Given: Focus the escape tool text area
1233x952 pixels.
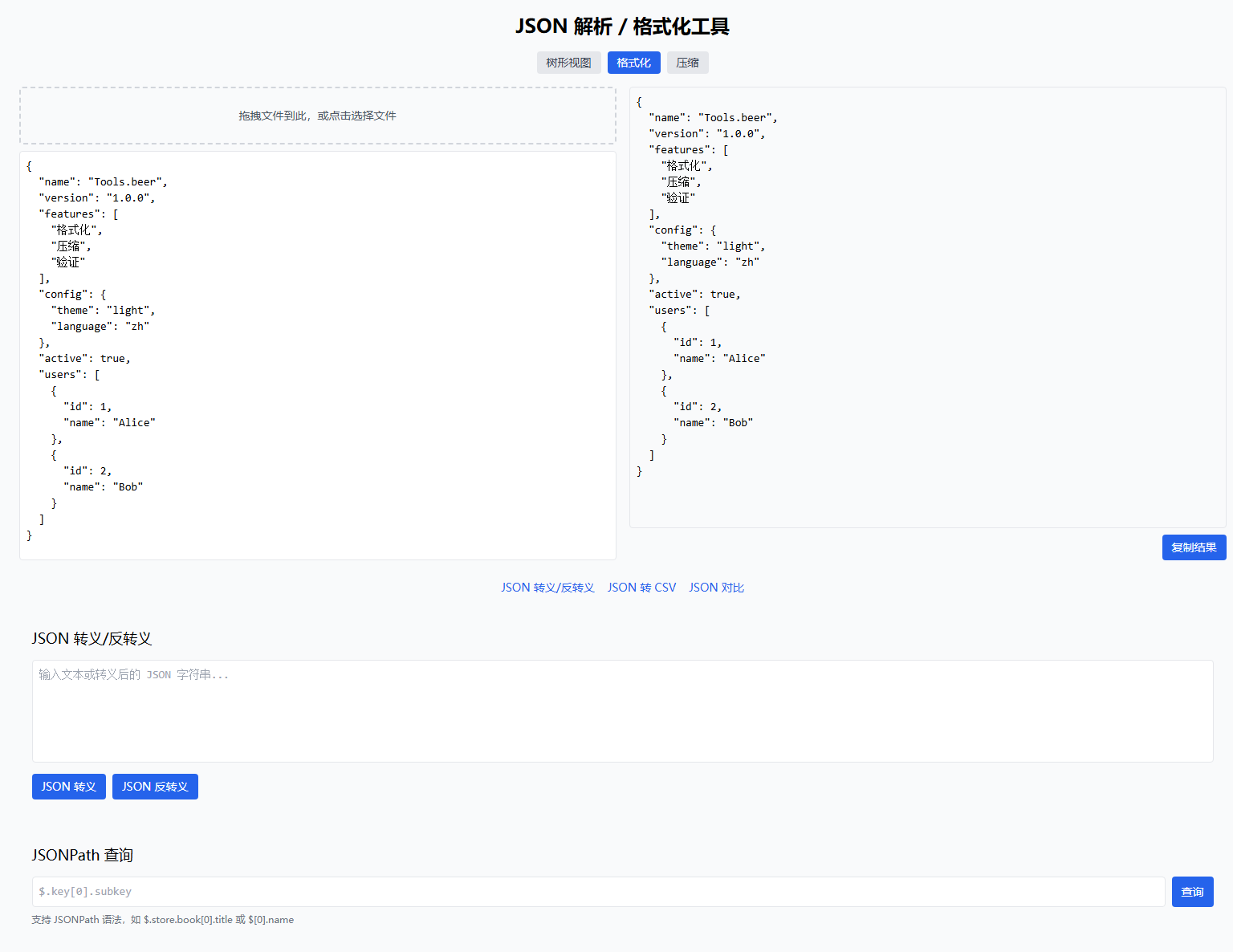Looking at the screenshot, I should [622, 710].
